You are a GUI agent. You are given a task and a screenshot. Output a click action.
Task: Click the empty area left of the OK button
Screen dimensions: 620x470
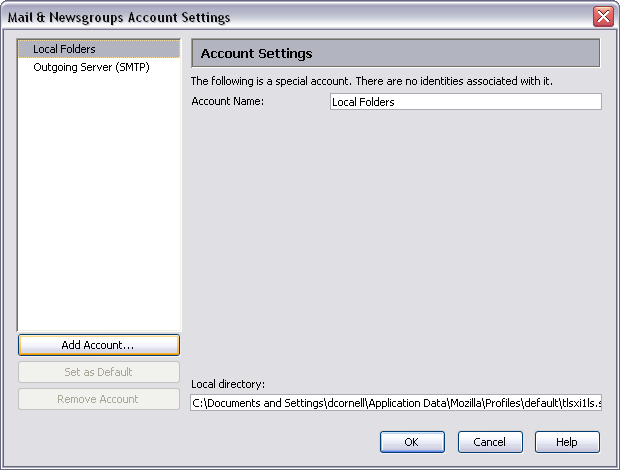(280, 442)
